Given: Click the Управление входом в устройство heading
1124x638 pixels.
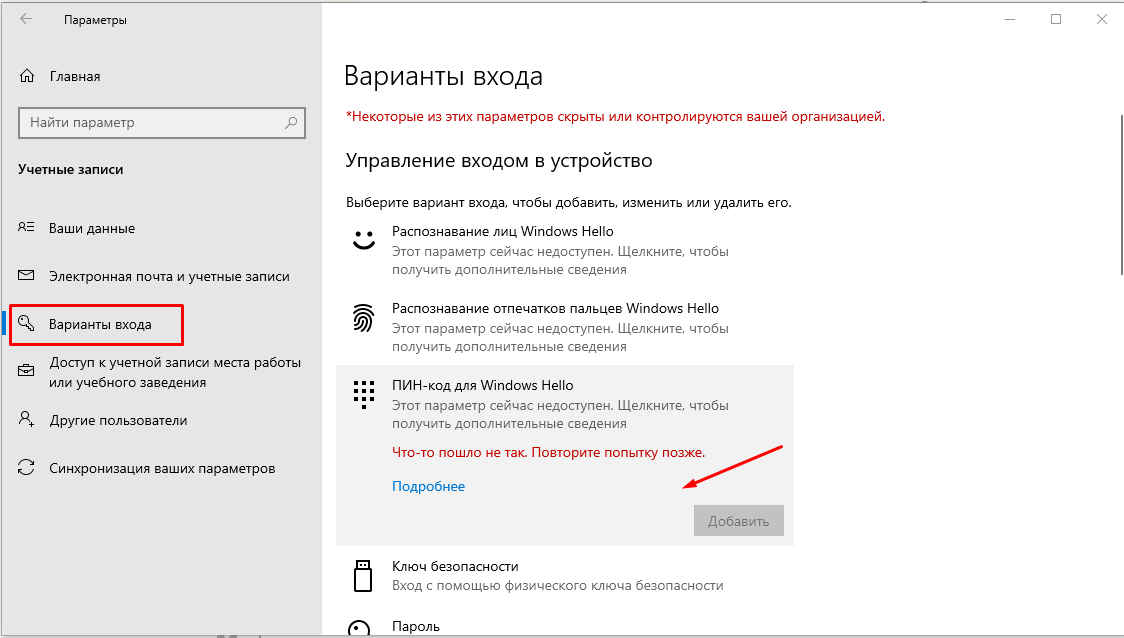Looking at the screenshot, I should 499,161.
